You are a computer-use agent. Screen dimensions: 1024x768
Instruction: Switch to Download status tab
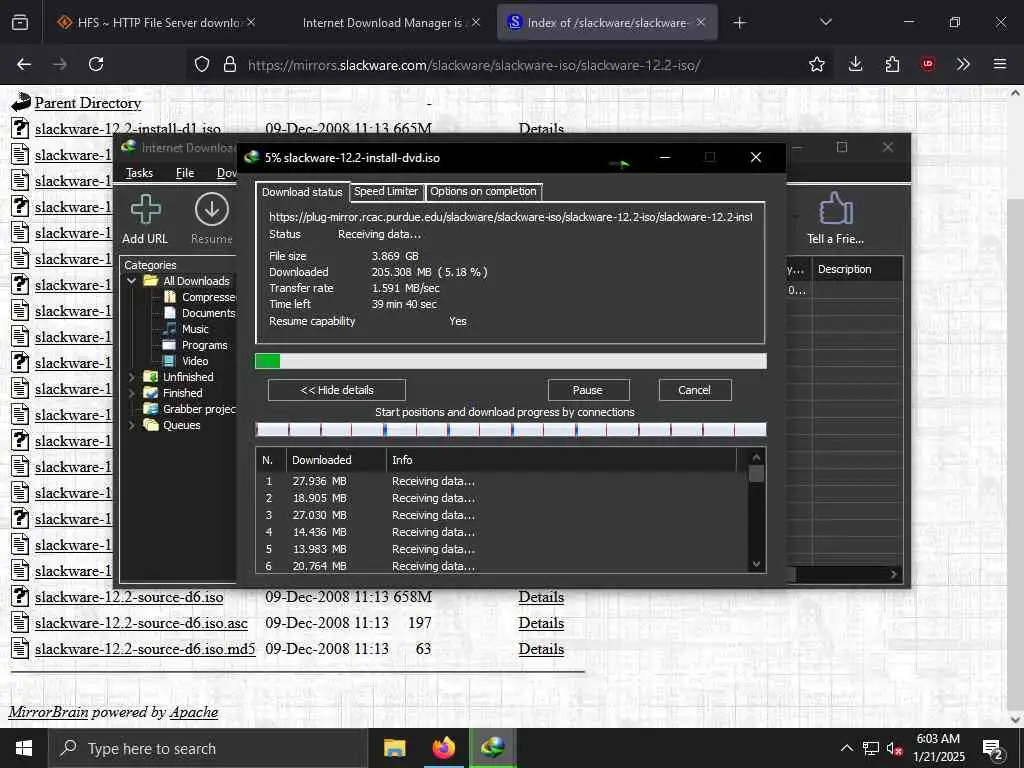(x=302, y=191)
